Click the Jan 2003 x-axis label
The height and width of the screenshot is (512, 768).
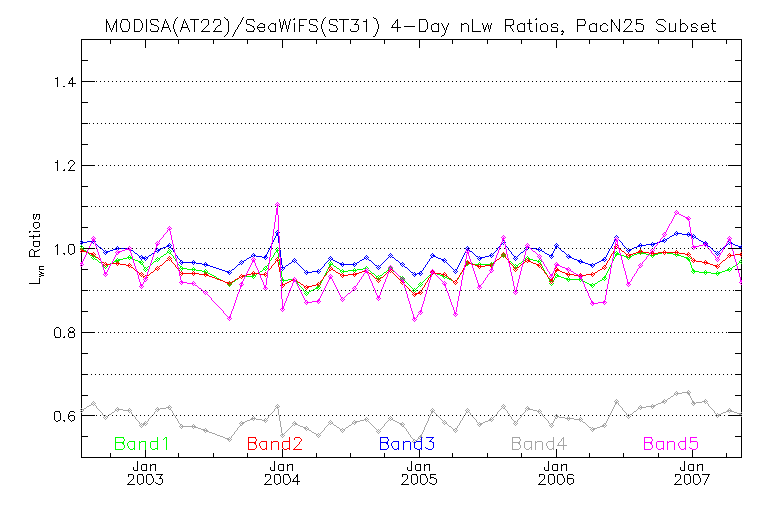[x=145, y=473]
